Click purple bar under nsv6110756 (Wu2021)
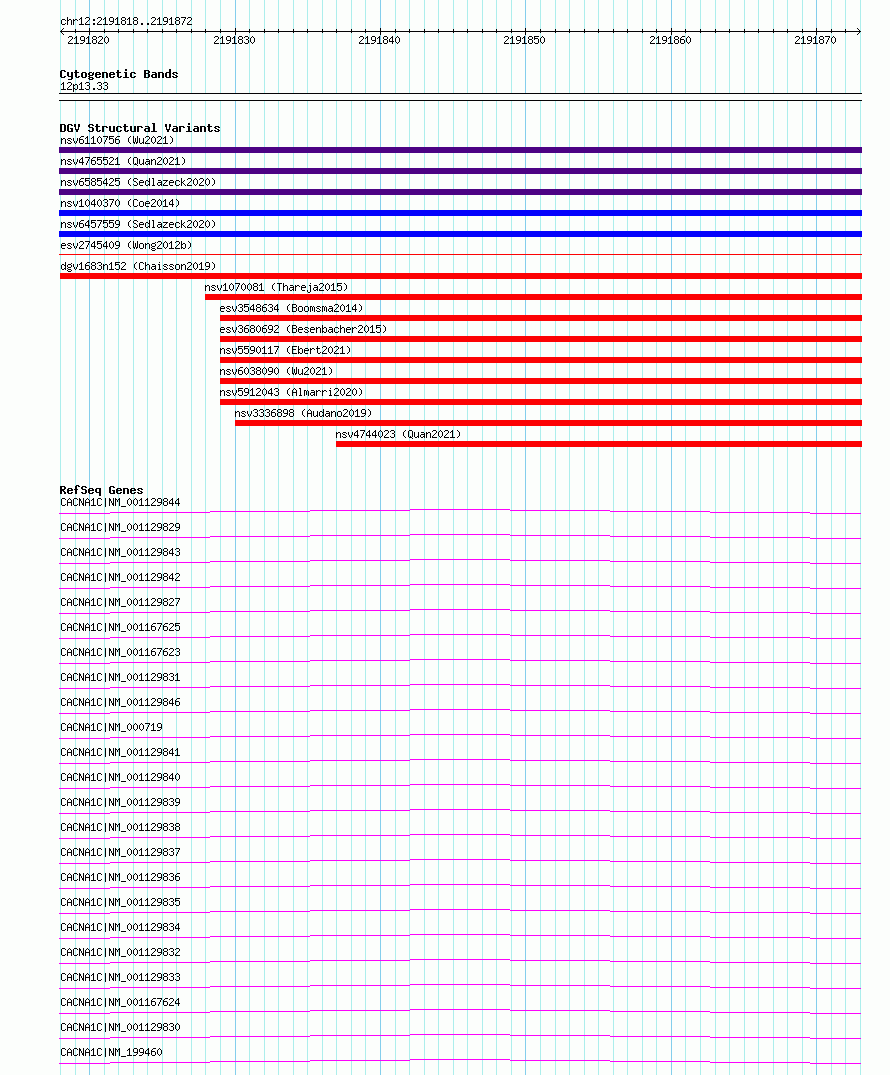Screen dimensions: 890x1075 pos(461,150)
